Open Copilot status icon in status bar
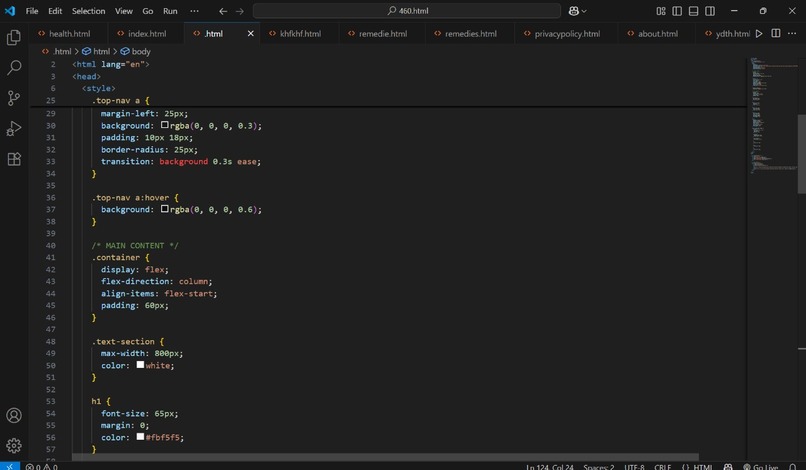Viewport: 806px width, 470px height. tap(728, 466)
